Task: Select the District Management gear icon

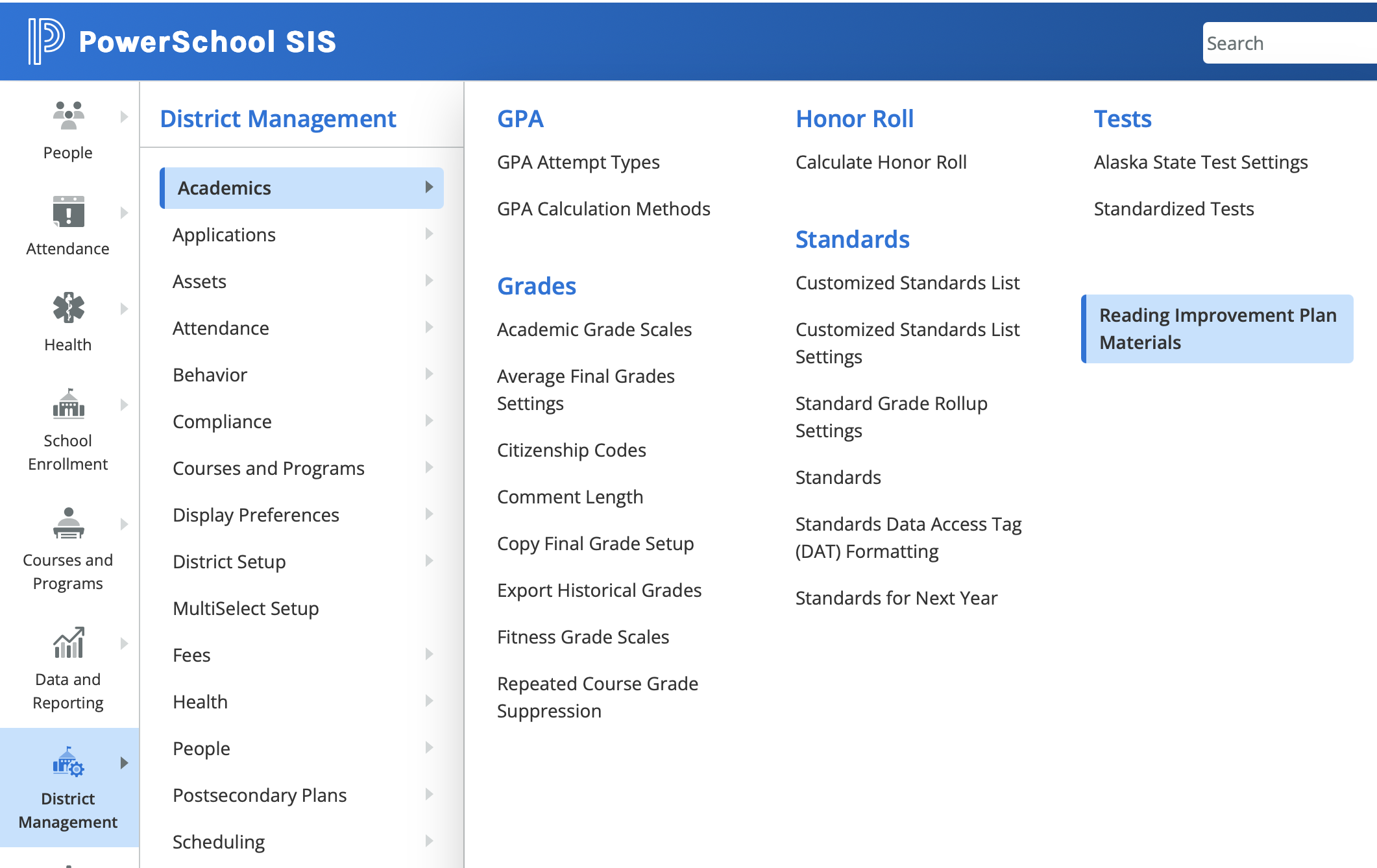Action: 68,764
